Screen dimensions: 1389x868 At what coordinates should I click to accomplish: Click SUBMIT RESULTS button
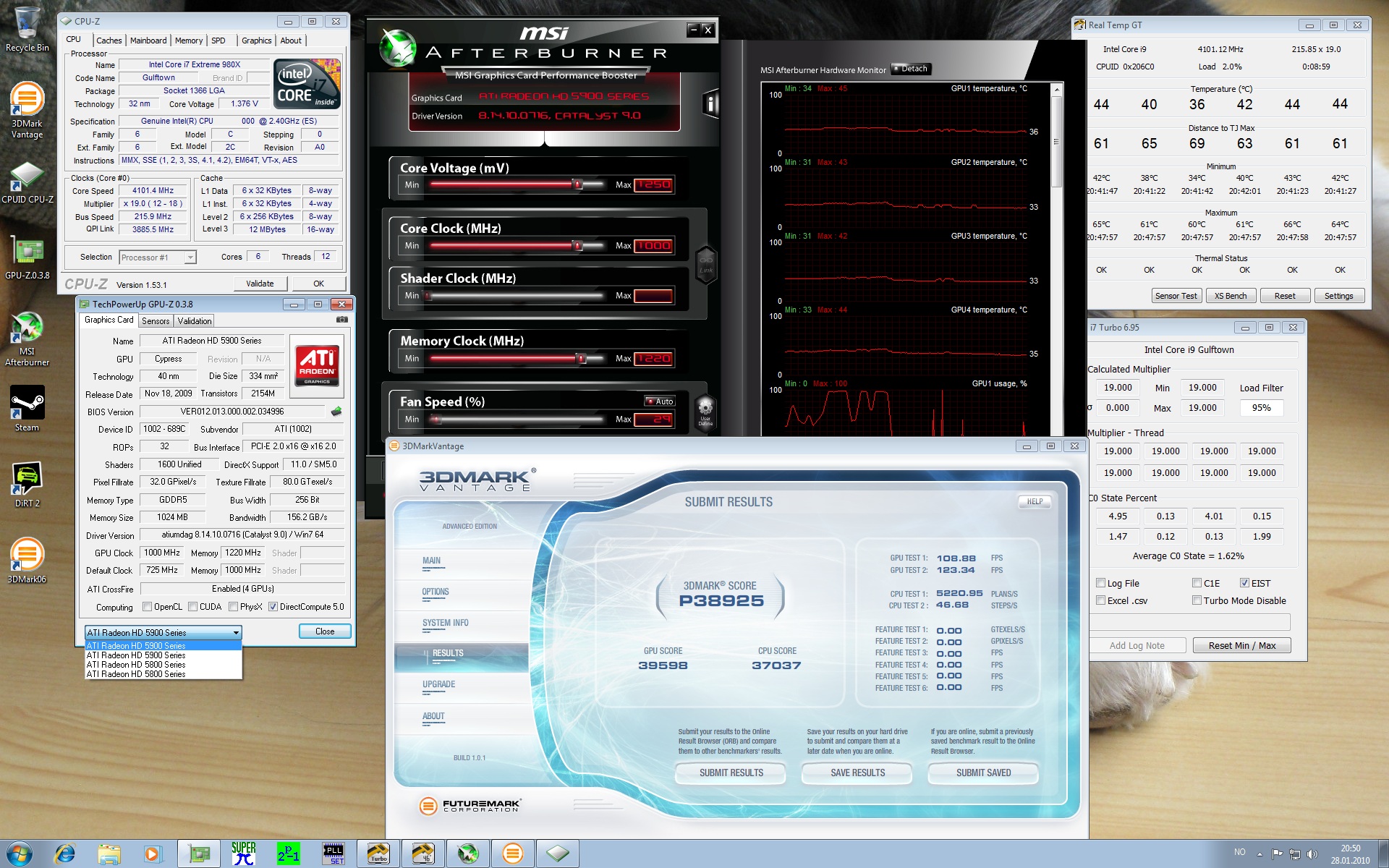tap(731, 773)
